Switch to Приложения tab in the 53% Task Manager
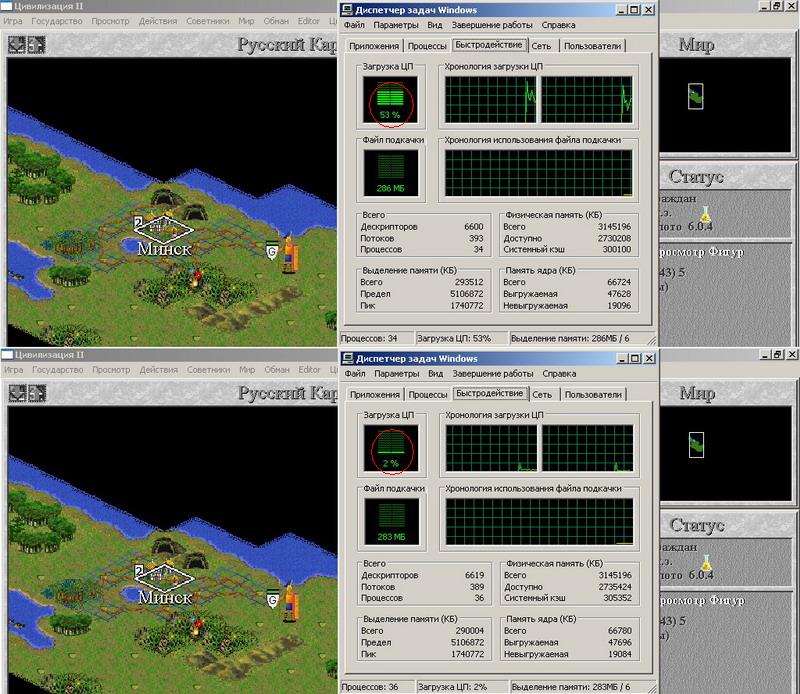Image resolution: width=800 pixels, height=694 pixels. (x=374, y=46)
